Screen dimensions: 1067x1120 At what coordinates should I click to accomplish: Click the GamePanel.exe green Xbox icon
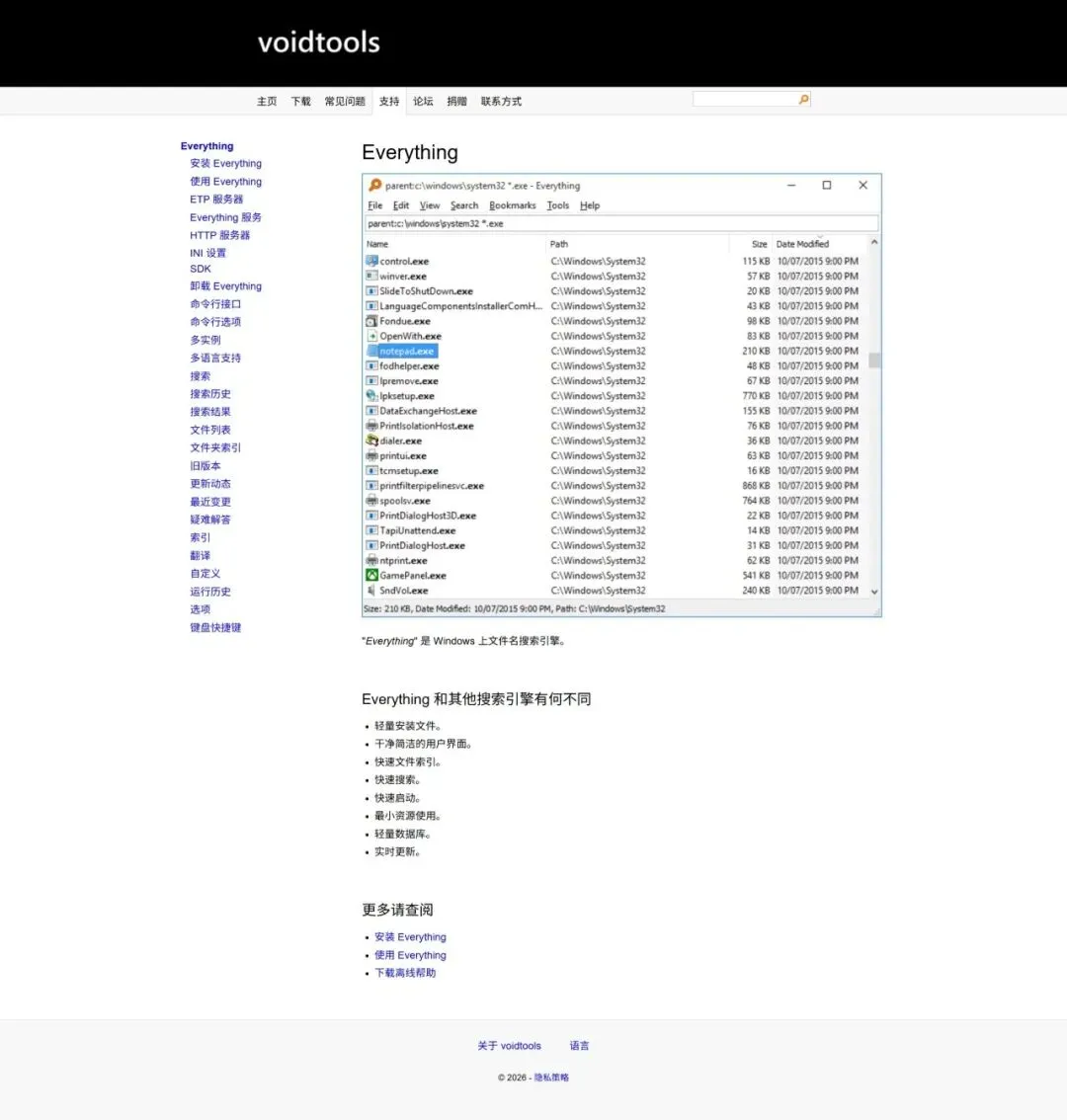pyautogui.click(x=371, y=575)
